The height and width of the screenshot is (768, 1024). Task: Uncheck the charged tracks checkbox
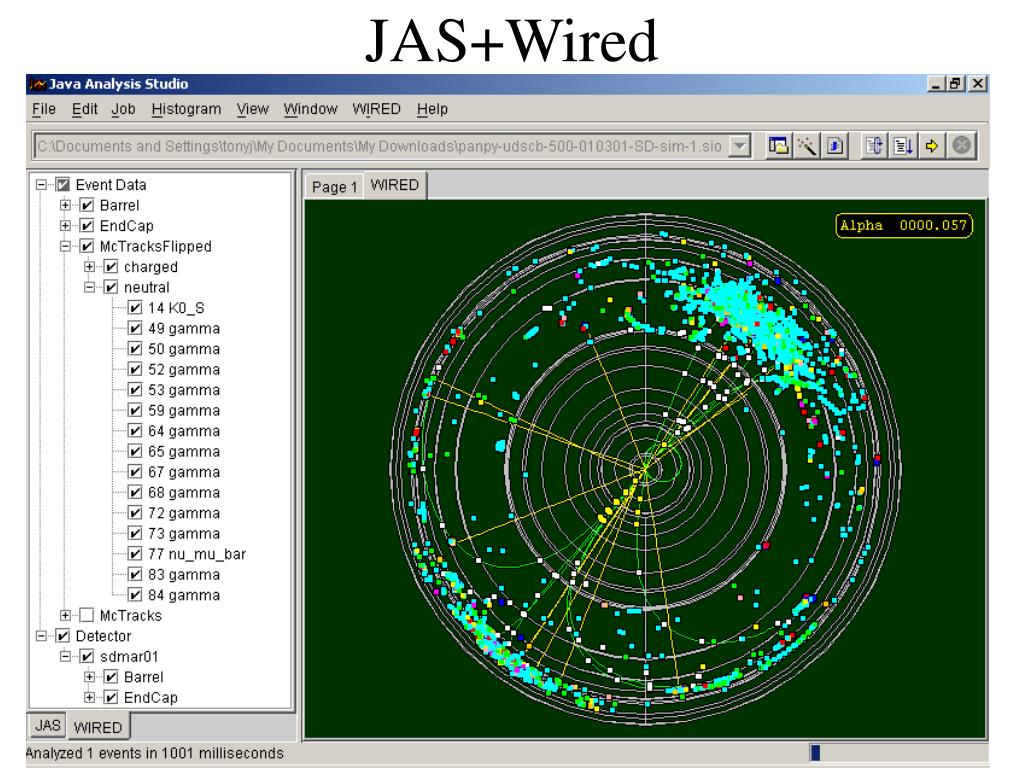[x=111, y=267]
